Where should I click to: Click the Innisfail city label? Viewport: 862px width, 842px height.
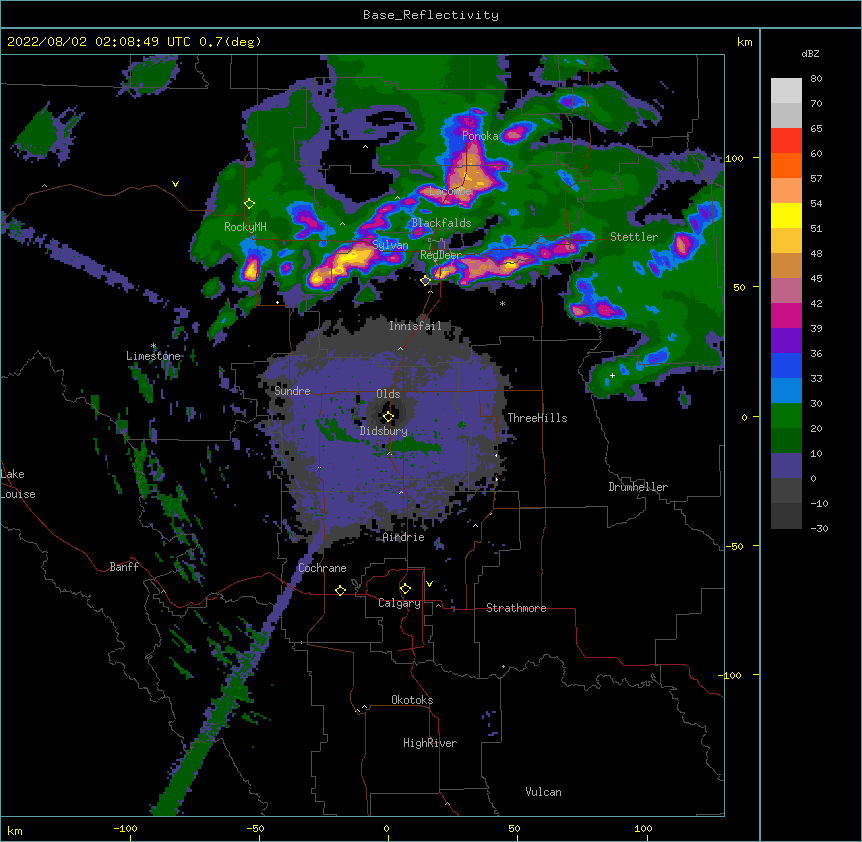(x=415, y=326)
